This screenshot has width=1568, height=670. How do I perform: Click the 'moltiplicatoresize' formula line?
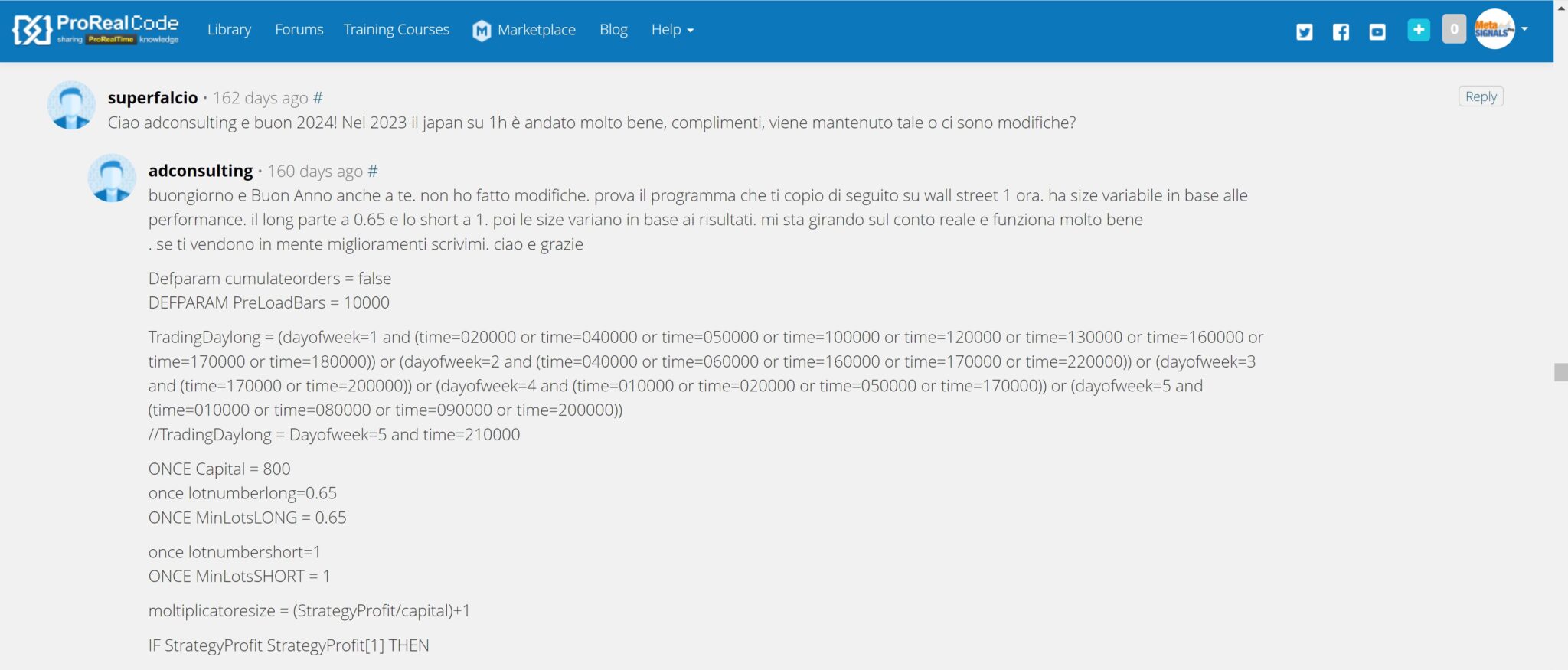click(309, 611)
